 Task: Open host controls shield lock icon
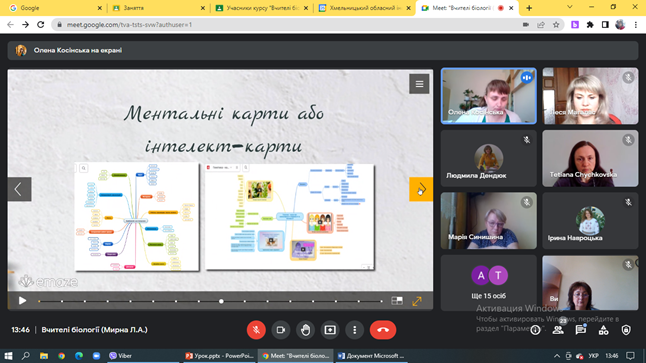(626, 330)
